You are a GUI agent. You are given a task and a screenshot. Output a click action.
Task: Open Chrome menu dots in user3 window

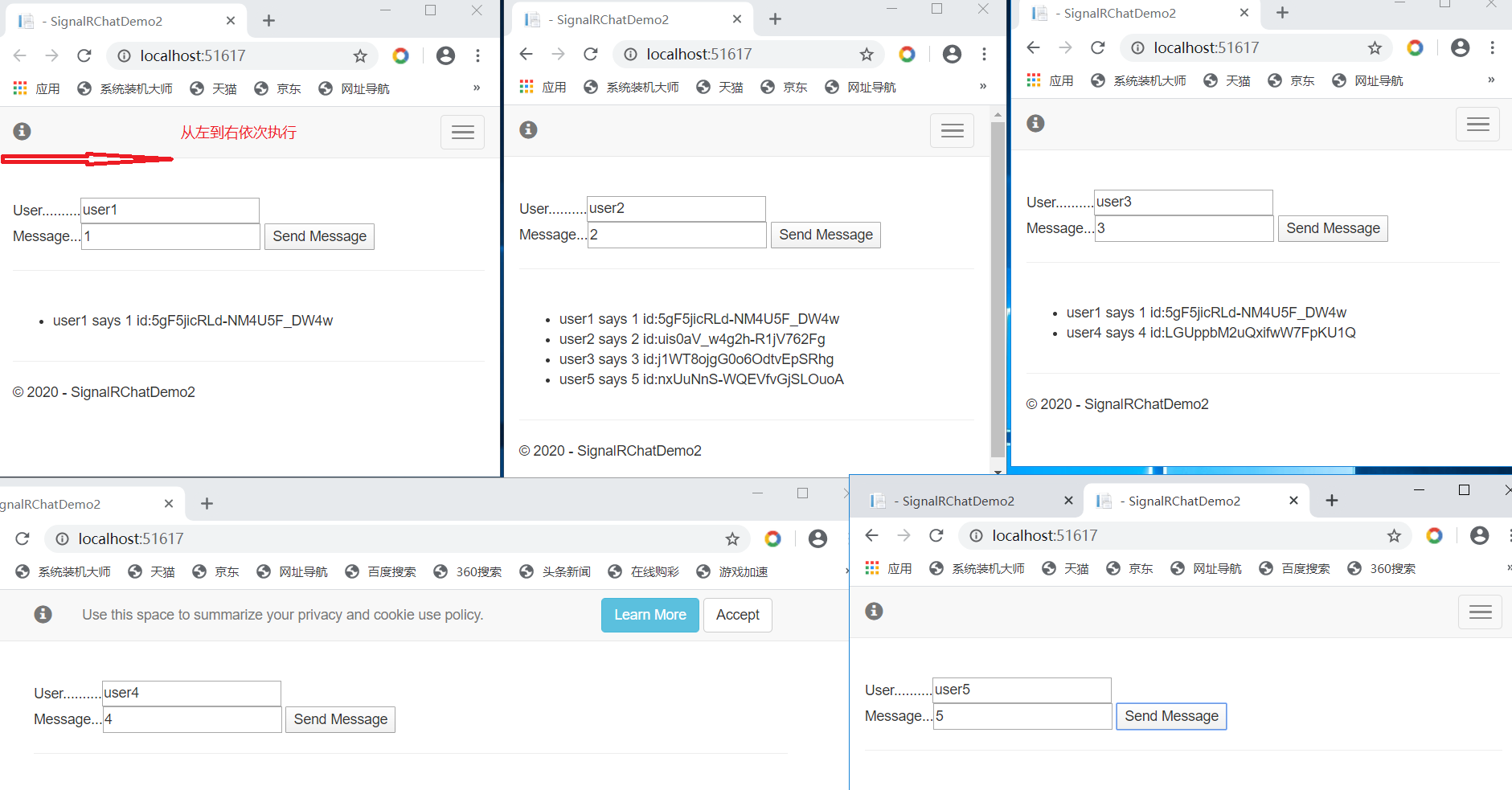(1492, 47)
